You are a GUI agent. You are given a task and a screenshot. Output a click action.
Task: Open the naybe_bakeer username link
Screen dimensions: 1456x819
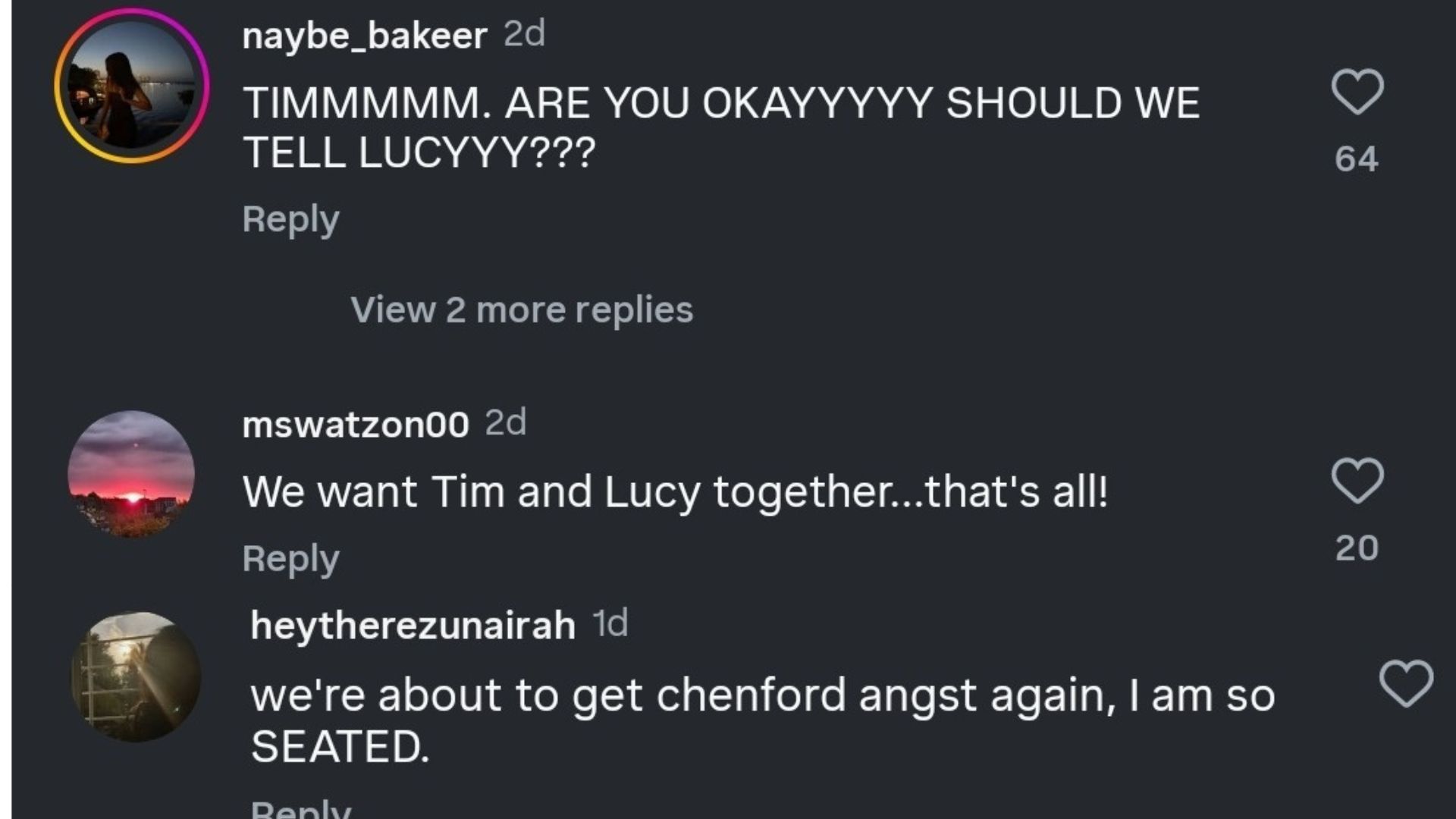pyautogui.click(x=364, y=35)
